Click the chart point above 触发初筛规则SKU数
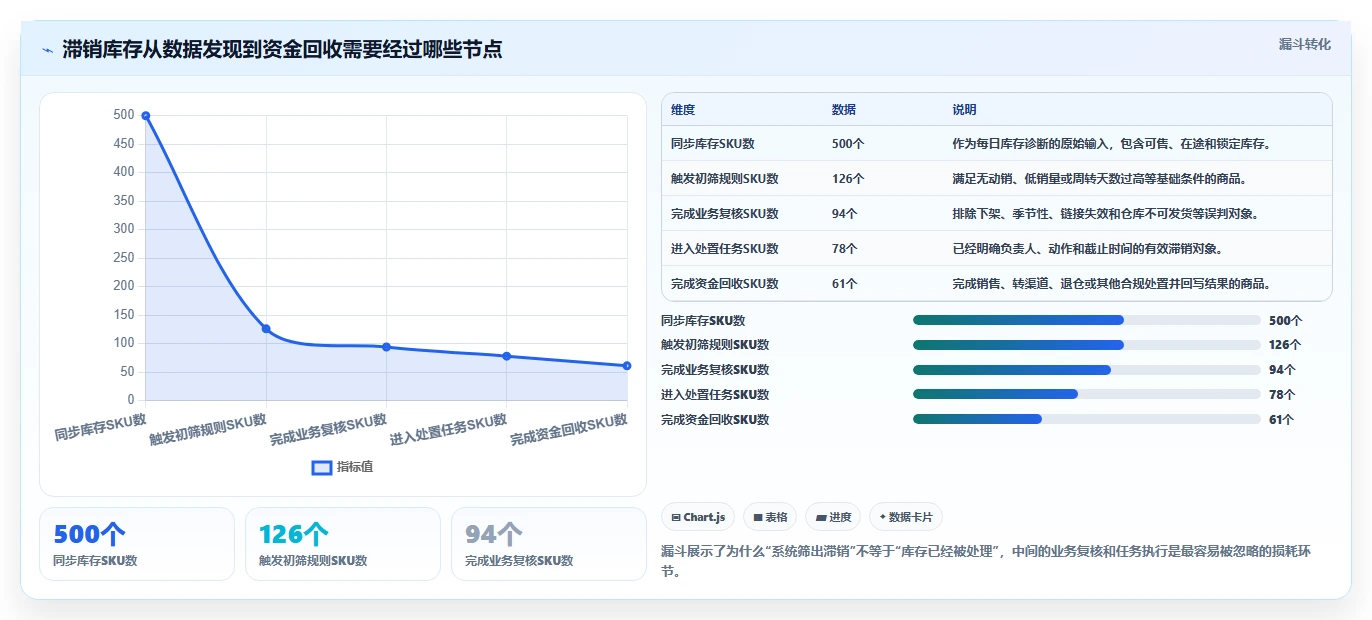This screenshot has height=620, width=1372. (x=266, y=329)
